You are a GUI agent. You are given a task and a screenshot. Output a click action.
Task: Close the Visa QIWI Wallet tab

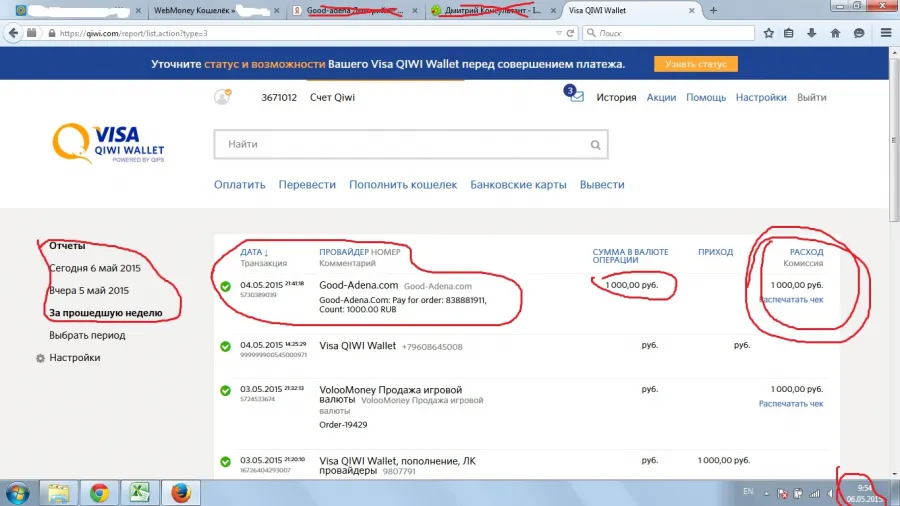coord(692,10)
